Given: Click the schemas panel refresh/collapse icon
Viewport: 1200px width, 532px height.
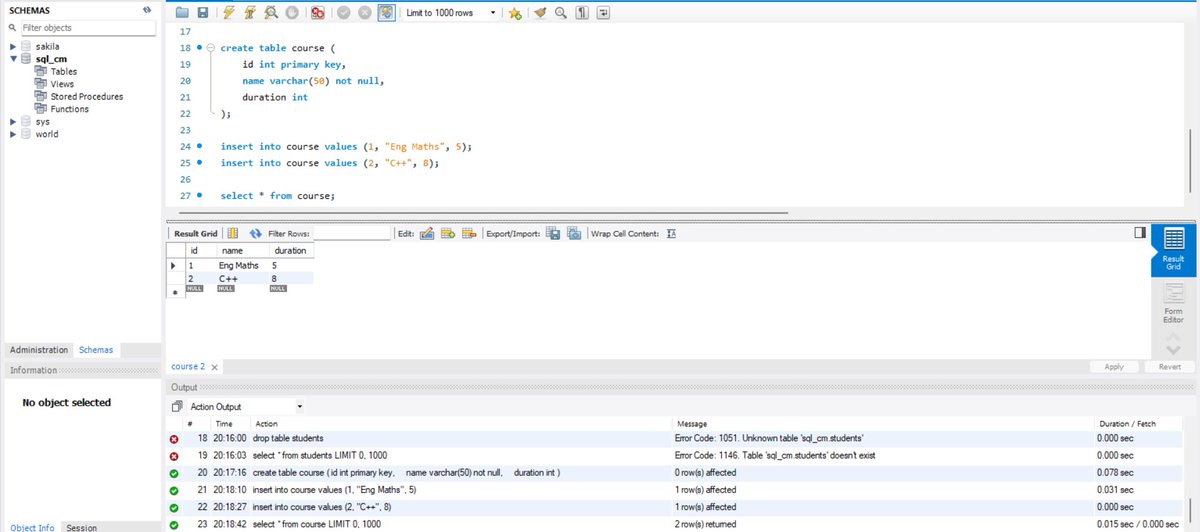Looking at the screenshot, I should (x=147, y=9).
